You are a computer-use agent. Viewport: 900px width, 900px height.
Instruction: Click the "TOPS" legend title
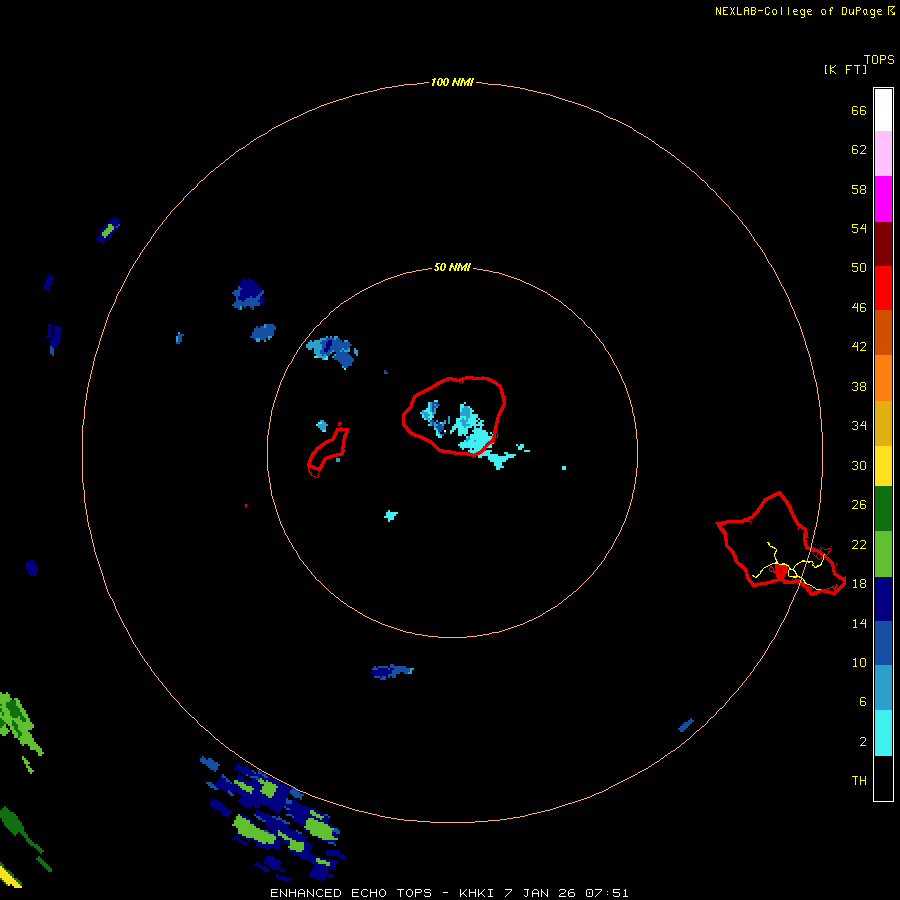point(879,60)
